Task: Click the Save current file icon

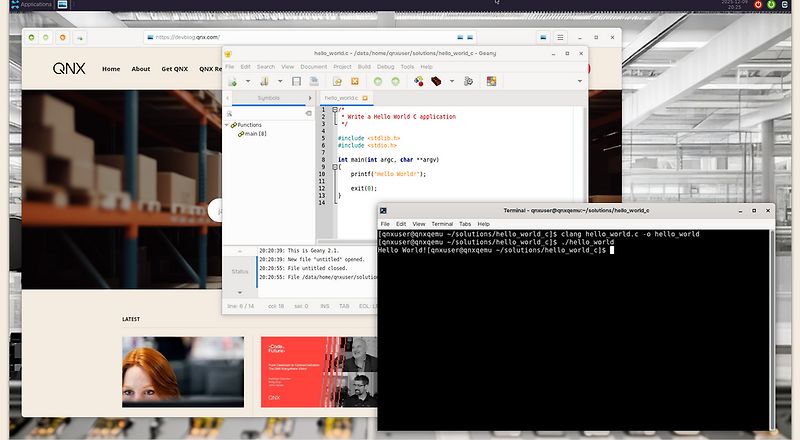Action: 297,81
